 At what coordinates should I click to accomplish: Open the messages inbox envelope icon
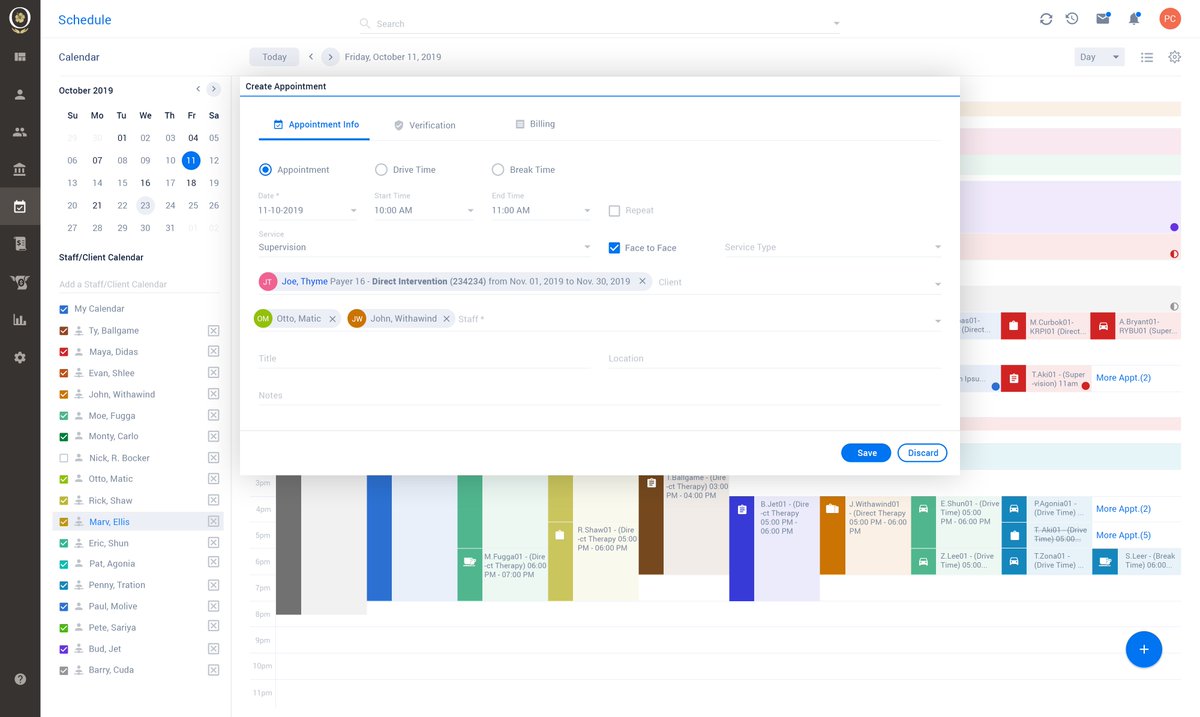(x=1104, y=18)
